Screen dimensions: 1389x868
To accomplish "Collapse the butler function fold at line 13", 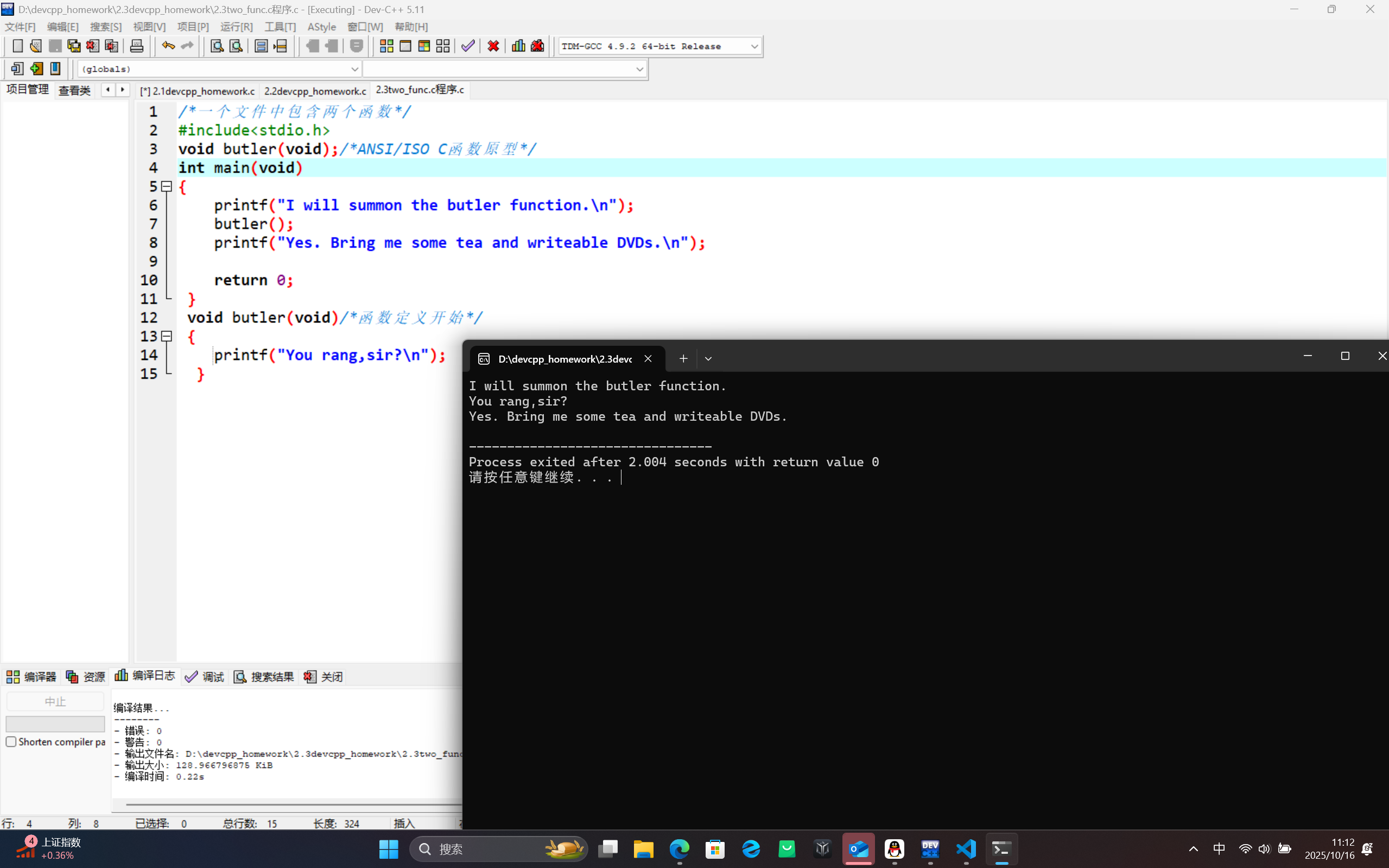I will click(x=167, y=337).
